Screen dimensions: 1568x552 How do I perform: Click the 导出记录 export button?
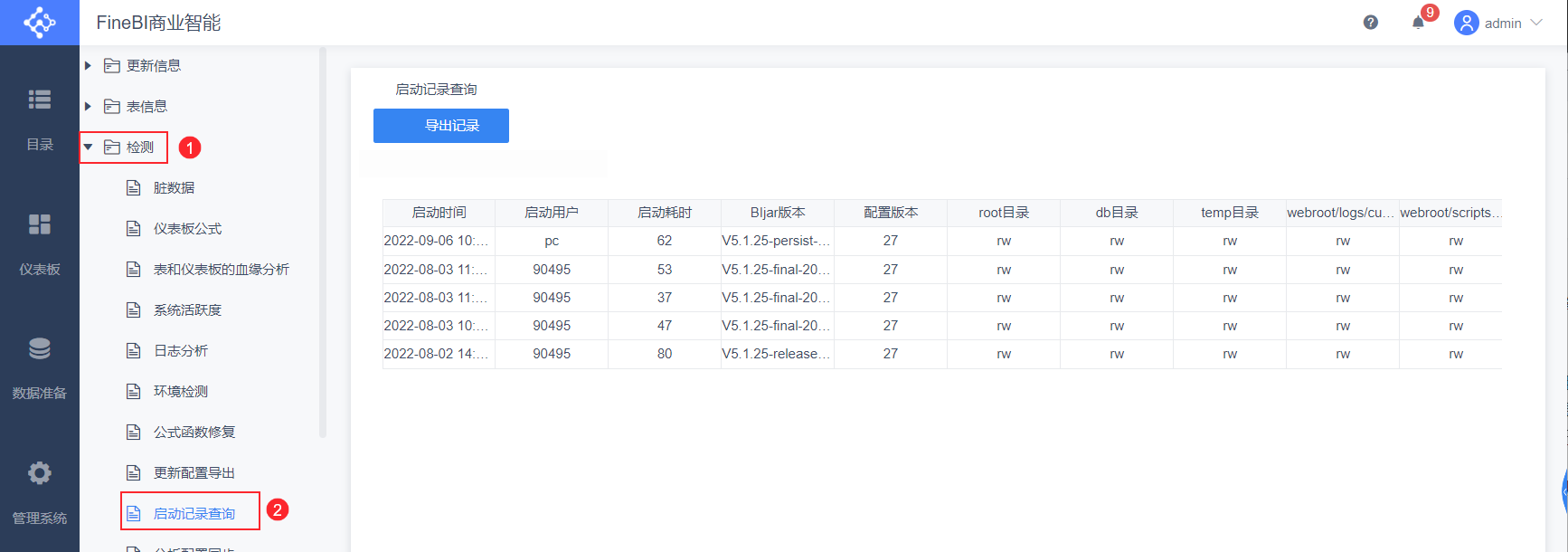(441, 126)
